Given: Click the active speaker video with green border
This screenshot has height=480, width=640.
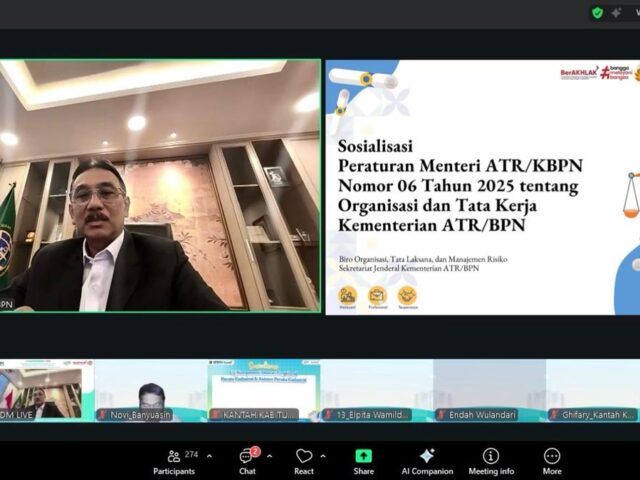Looking at the screenshot, I should 160,185.
